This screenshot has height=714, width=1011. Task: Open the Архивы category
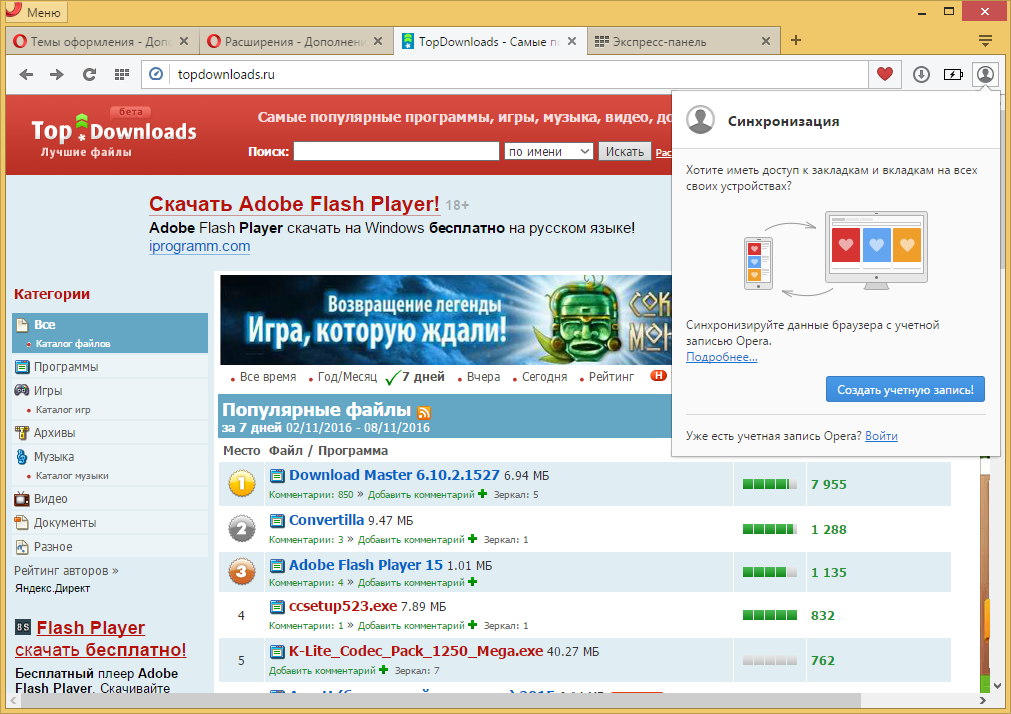coord(54,433)
